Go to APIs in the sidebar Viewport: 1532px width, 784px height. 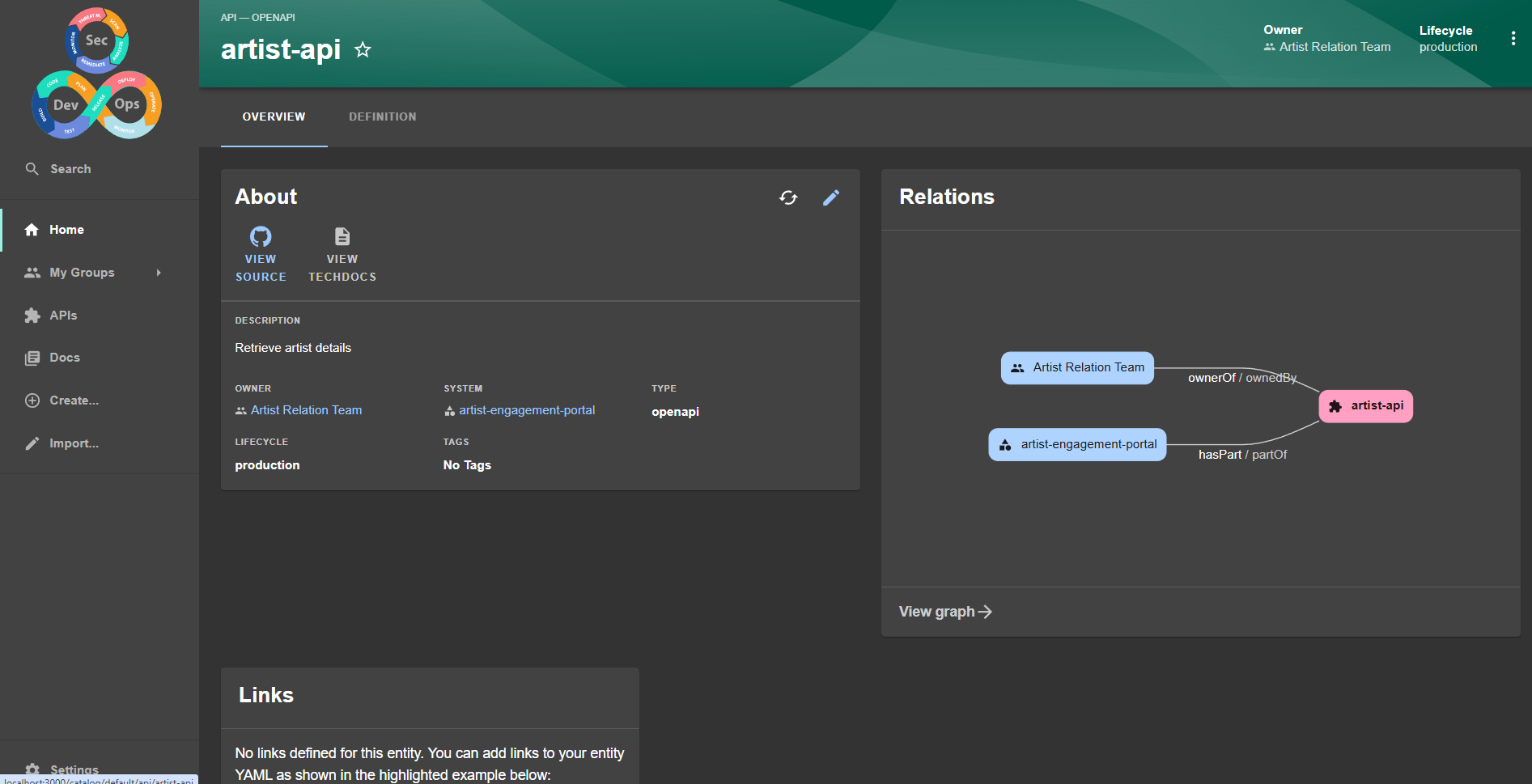pos(63,316)
